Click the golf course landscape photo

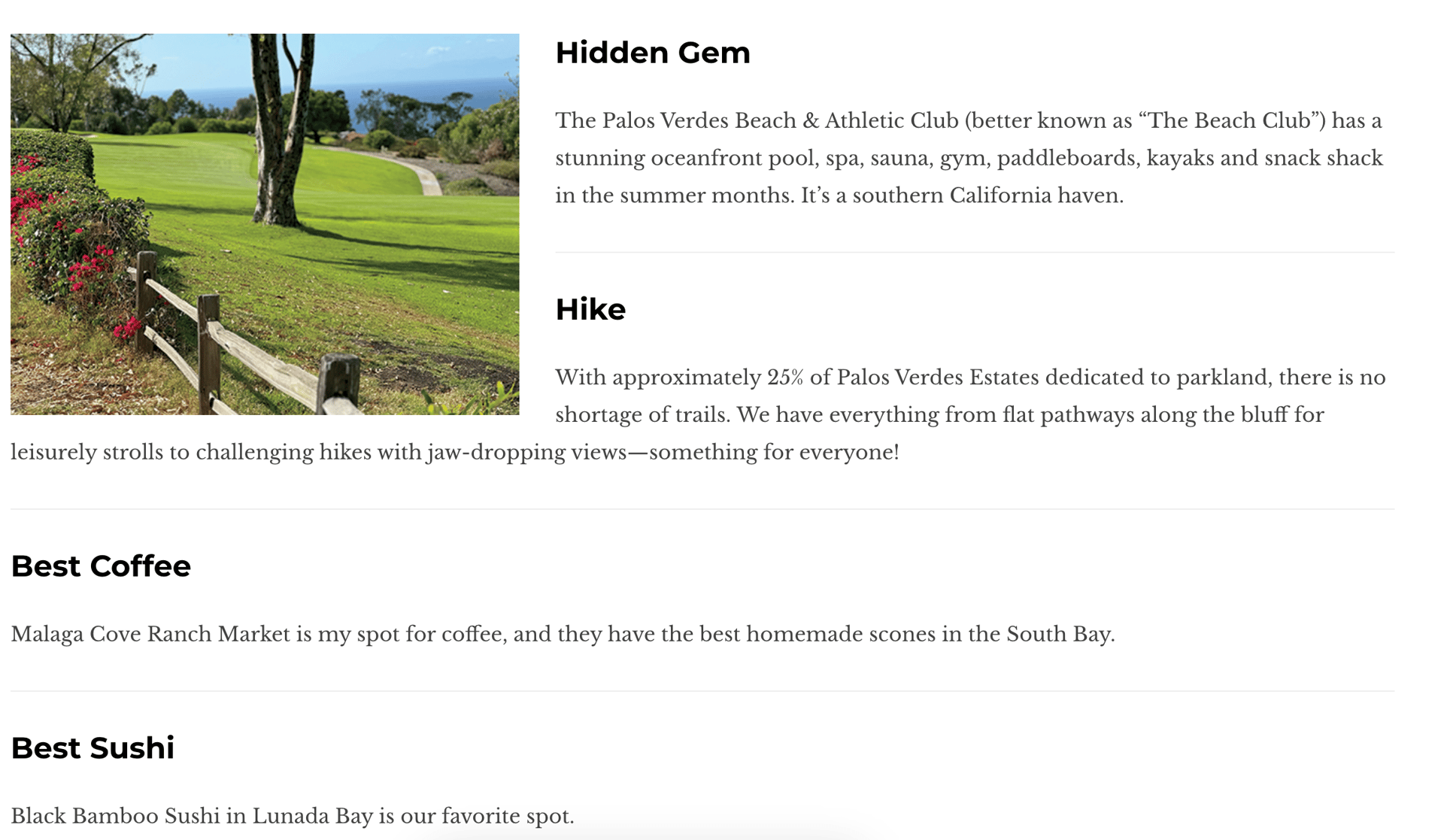click(x=265, y=224)
